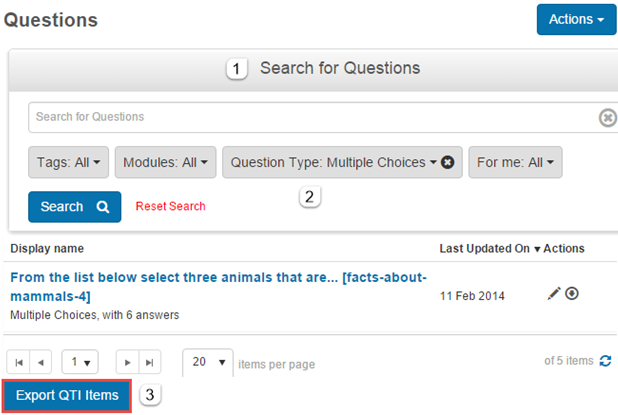Clear the search field with the X icon
Screen dimensions: 618x415
[607, 118]
